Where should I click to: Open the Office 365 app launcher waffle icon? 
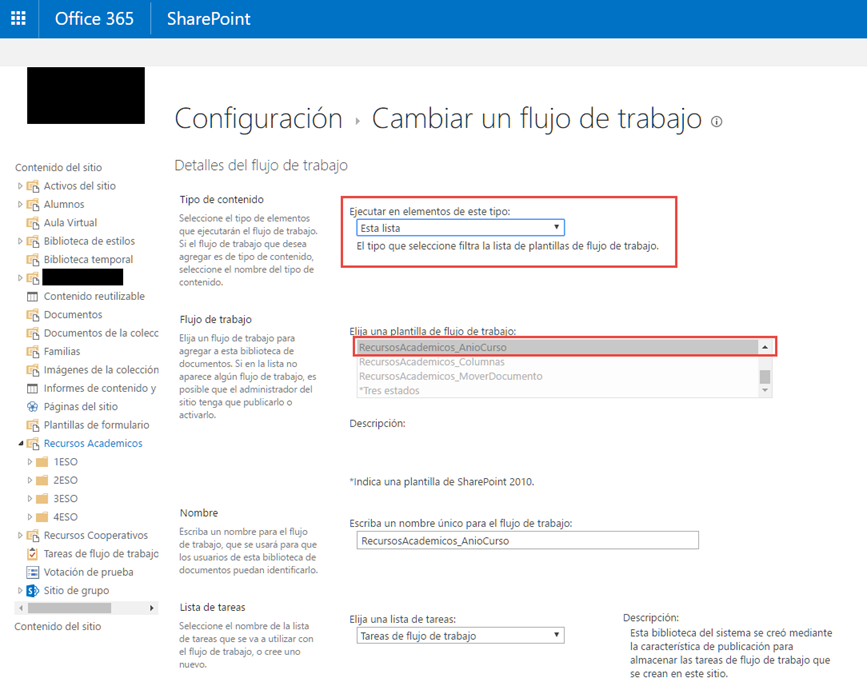[17, 18]
